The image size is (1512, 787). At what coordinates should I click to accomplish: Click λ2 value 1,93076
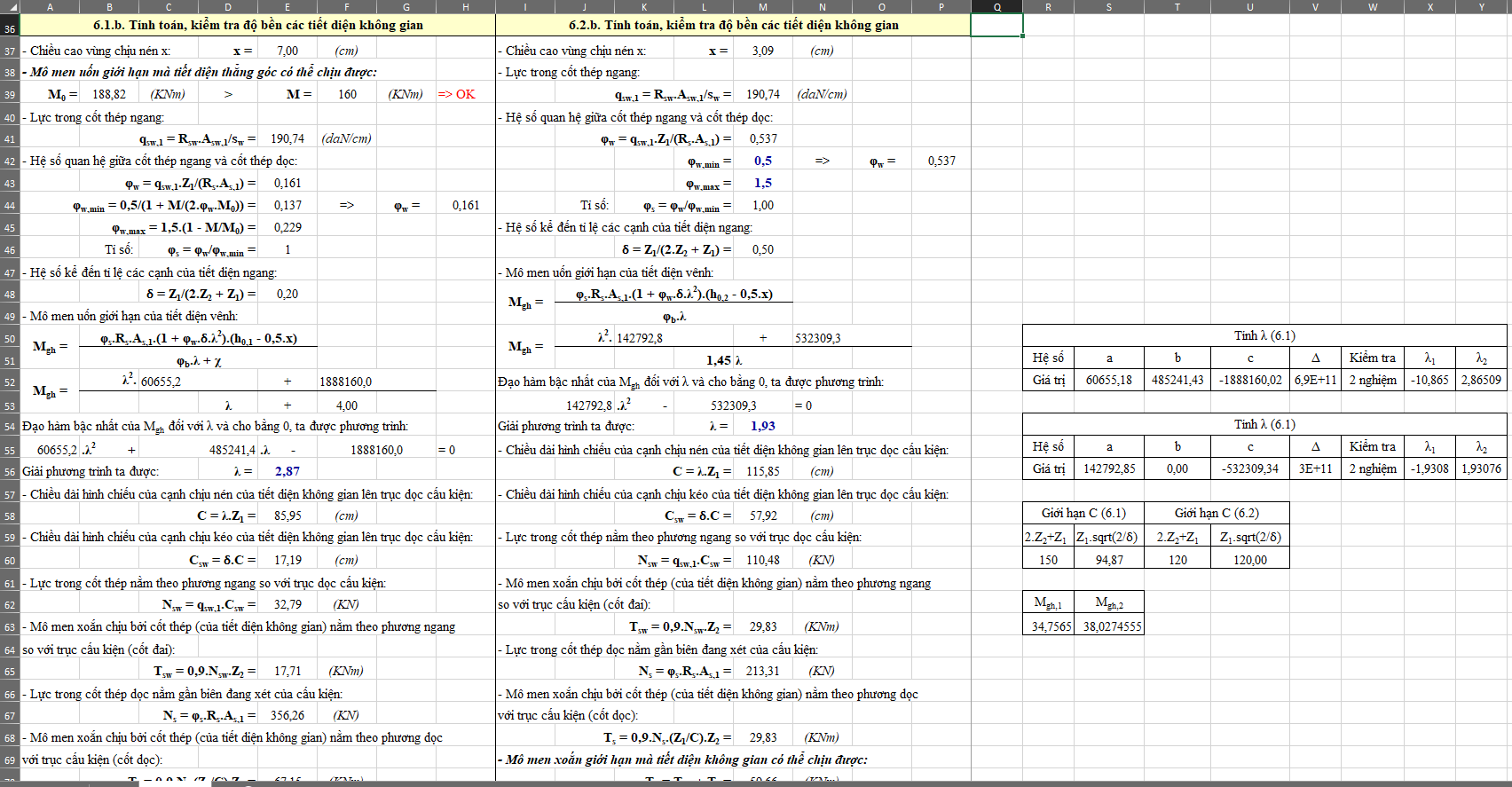pos(1482,468)
